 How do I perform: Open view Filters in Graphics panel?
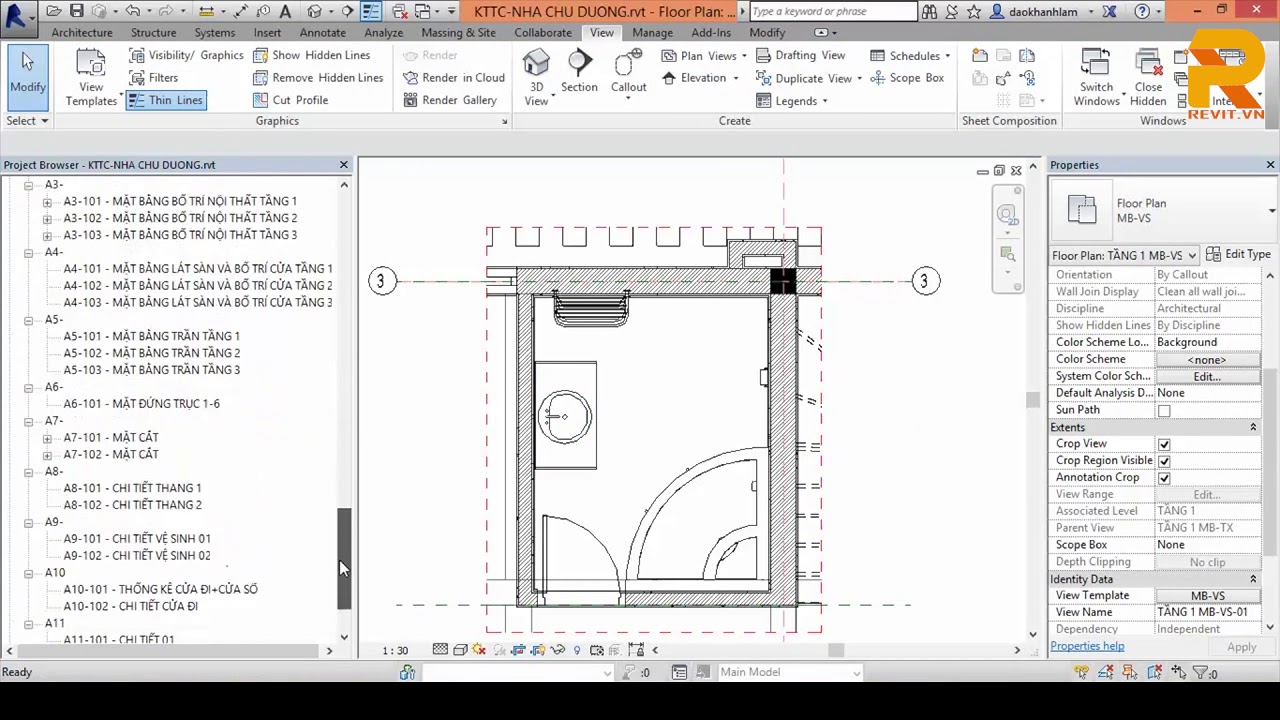pyautogui.click(x=153, y=77)
